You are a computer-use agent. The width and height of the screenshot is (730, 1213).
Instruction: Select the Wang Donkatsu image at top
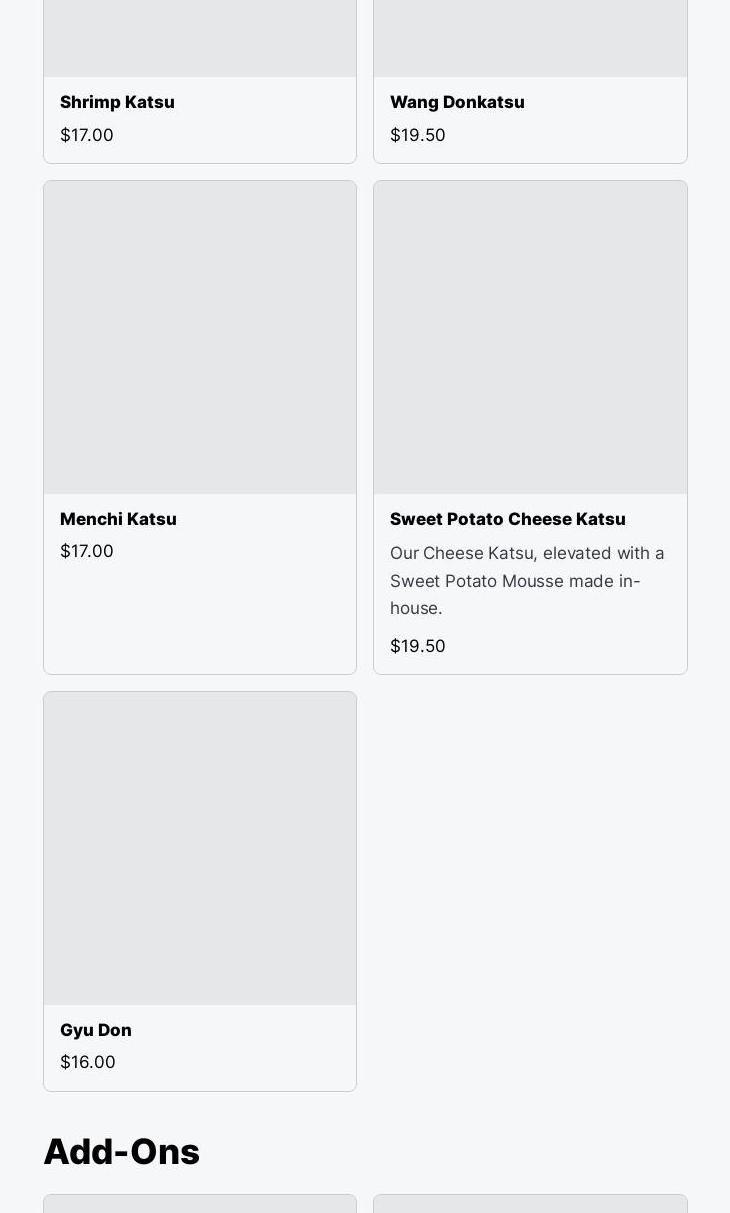click(530, 38)
